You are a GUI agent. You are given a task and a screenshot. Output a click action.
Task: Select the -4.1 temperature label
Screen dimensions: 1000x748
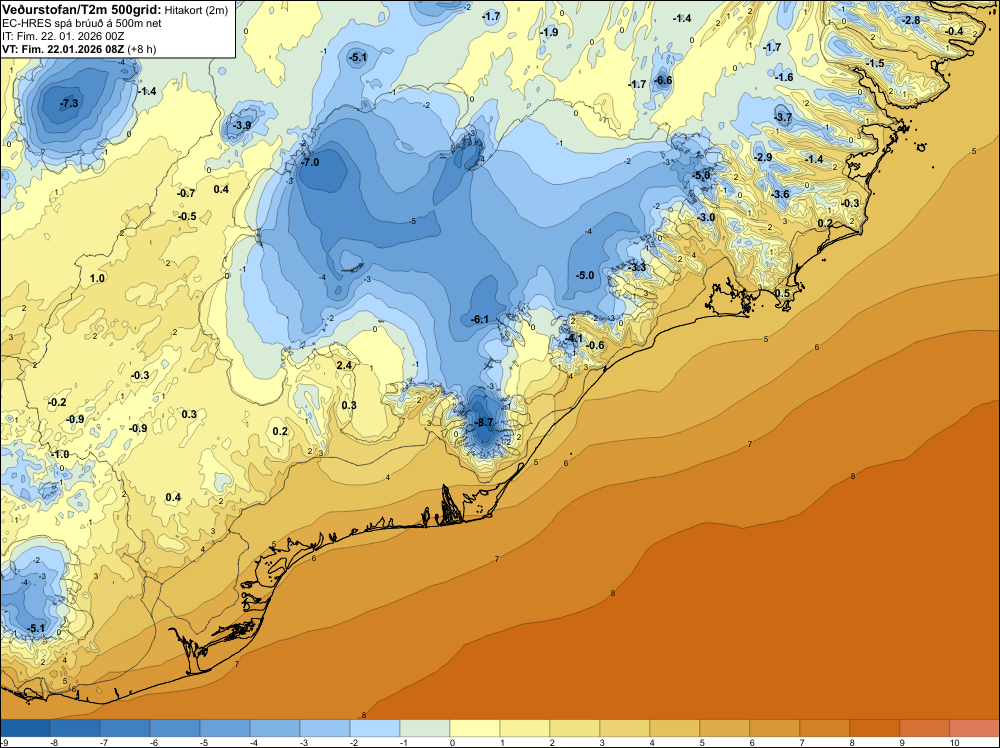(573, 338)
